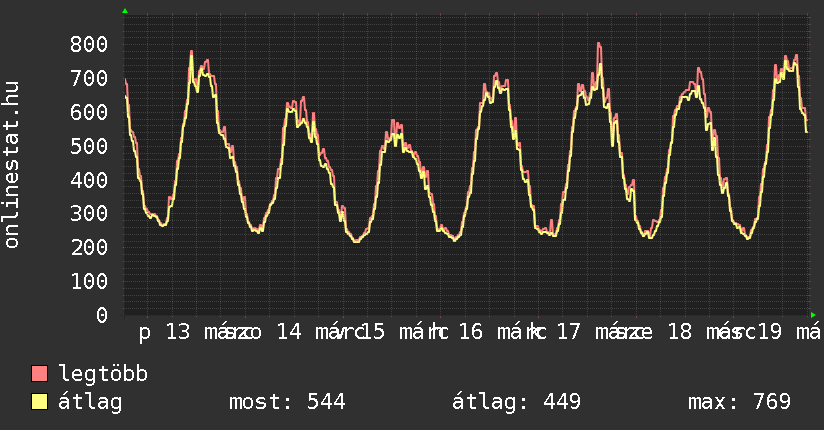The width and height of the screenshot is (824, 430).
Task: Click the yellow átlag legend swatch
Action: [x=39, y=403]
